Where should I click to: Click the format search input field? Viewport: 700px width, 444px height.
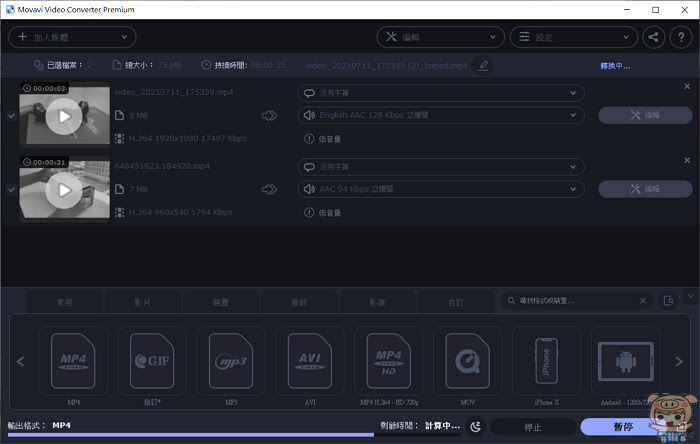576,301
